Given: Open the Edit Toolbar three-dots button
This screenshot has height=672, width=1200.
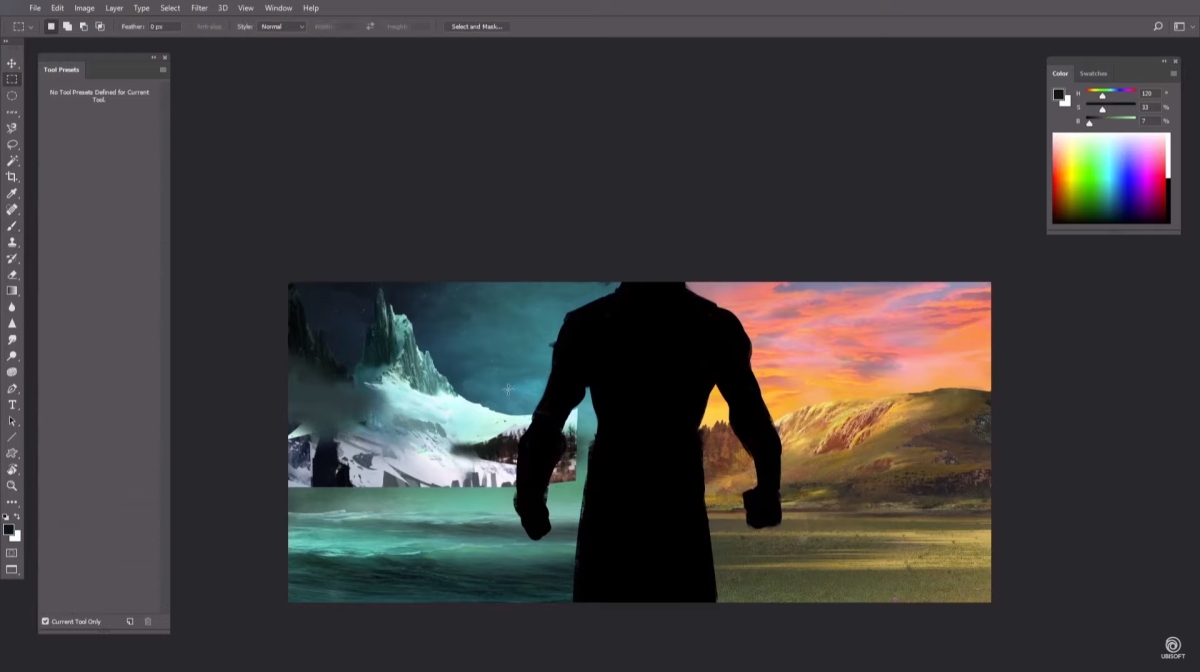Looking at the screenshot, I should tap(12, 502).
